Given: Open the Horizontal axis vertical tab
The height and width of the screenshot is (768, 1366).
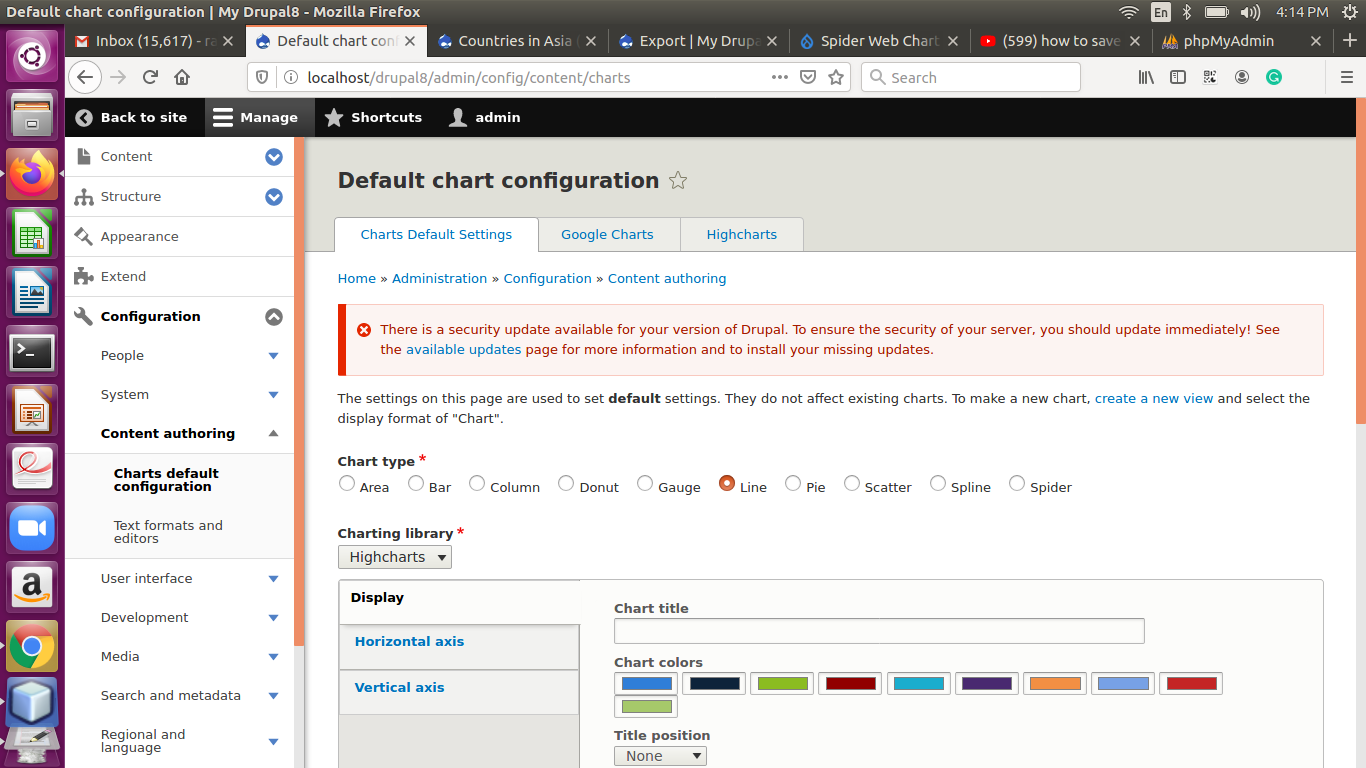Looking at the screenshot, I should [410, 642].
